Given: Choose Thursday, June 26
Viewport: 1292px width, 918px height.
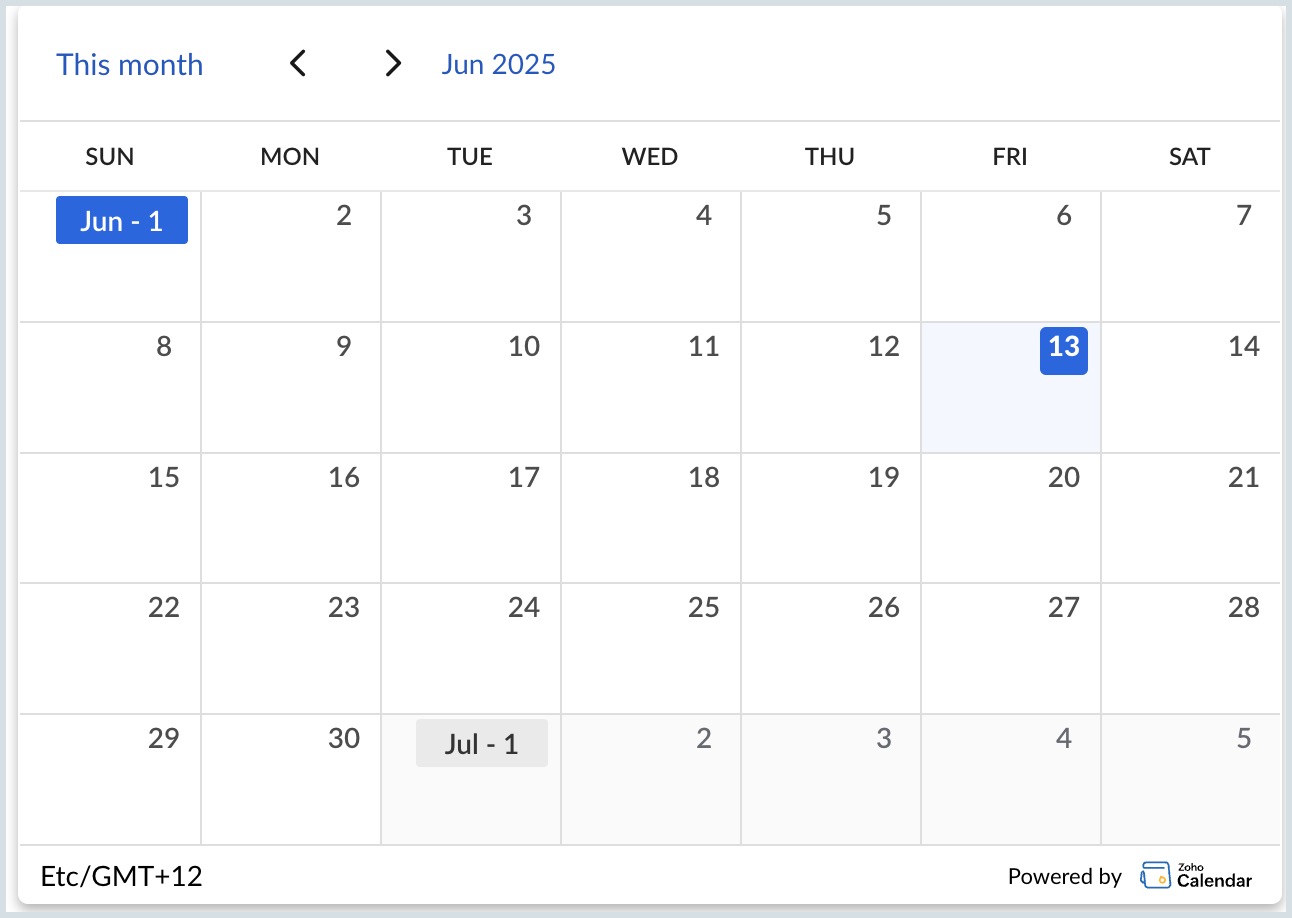Looking at the screenshot, I should point(831,648).
